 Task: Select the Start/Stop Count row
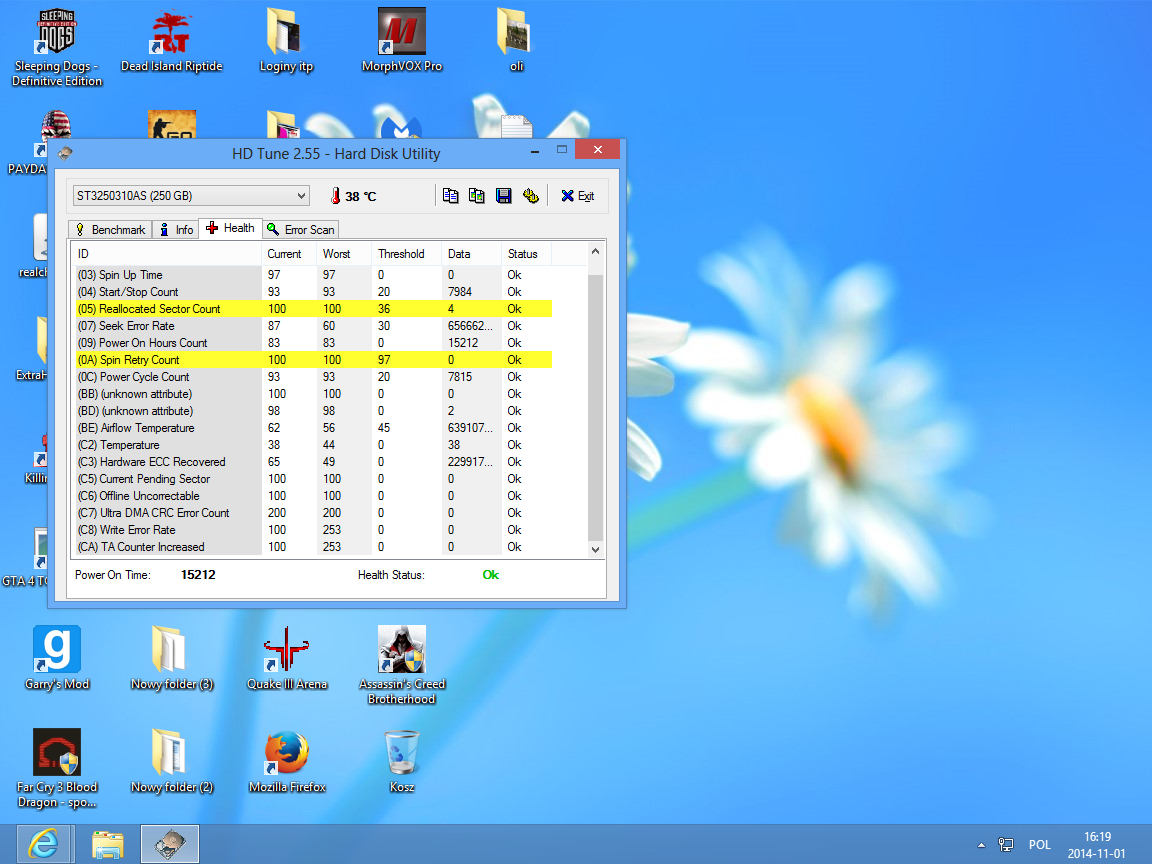point(314,292)
